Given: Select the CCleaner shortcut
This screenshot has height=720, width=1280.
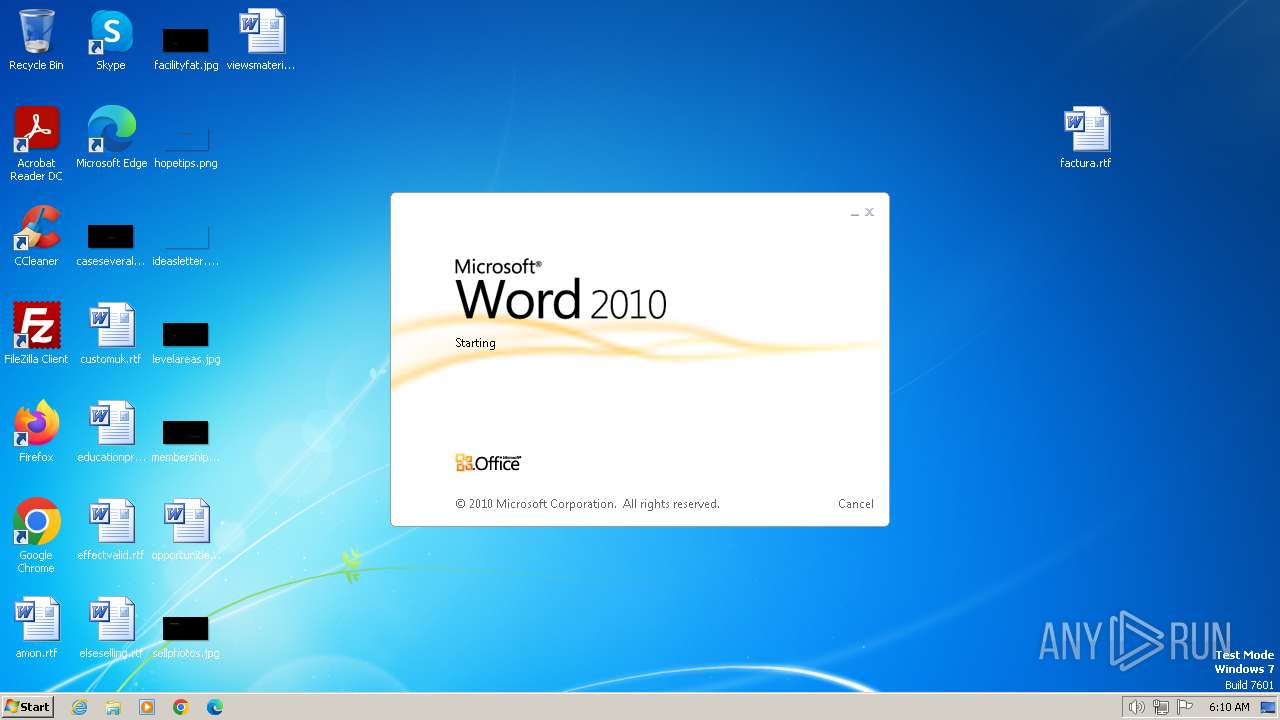Looking at the screenshot, I should 36,236.
